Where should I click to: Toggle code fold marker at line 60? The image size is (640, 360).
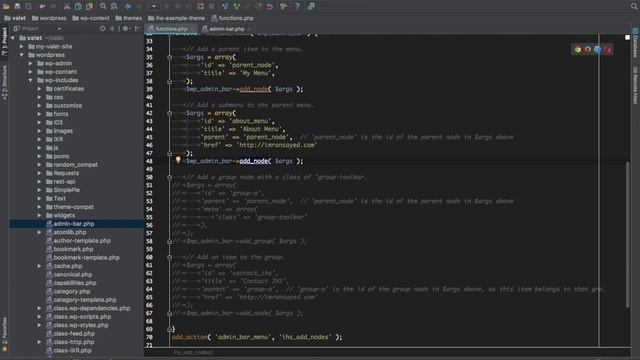point(169,257)
